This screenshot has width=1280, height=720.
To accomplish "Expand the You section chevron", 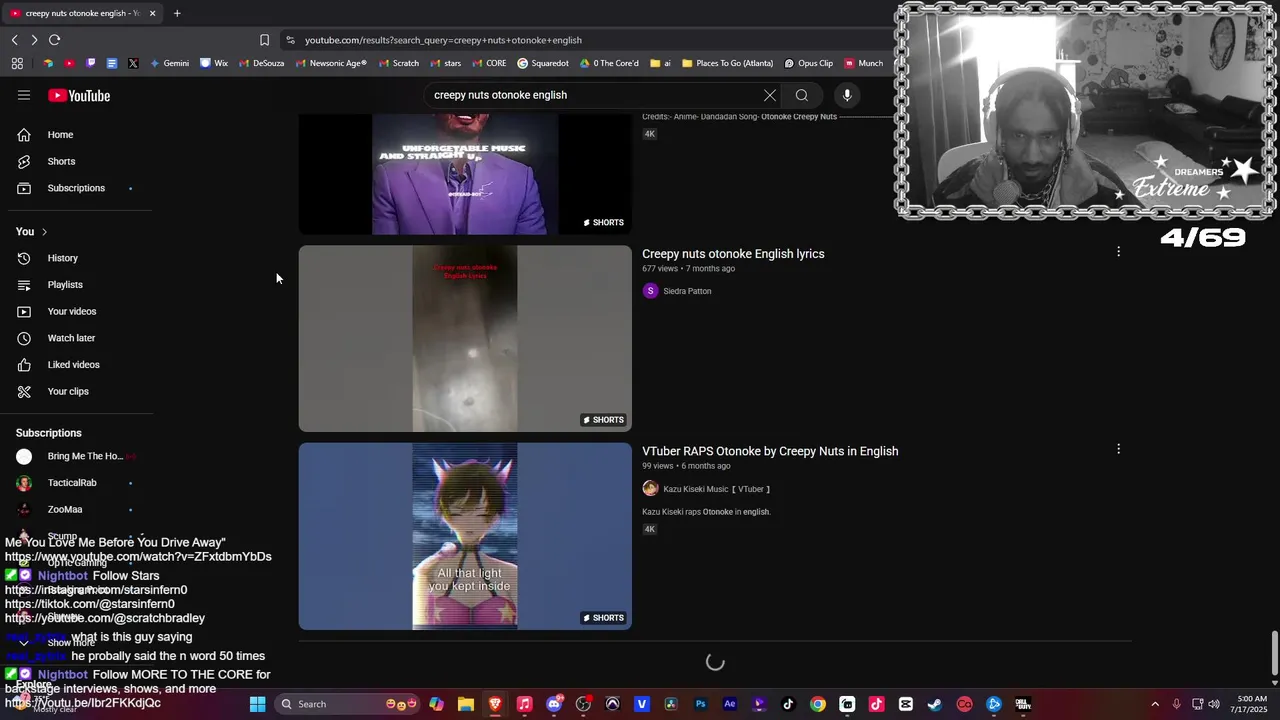I will coord(44,232).
